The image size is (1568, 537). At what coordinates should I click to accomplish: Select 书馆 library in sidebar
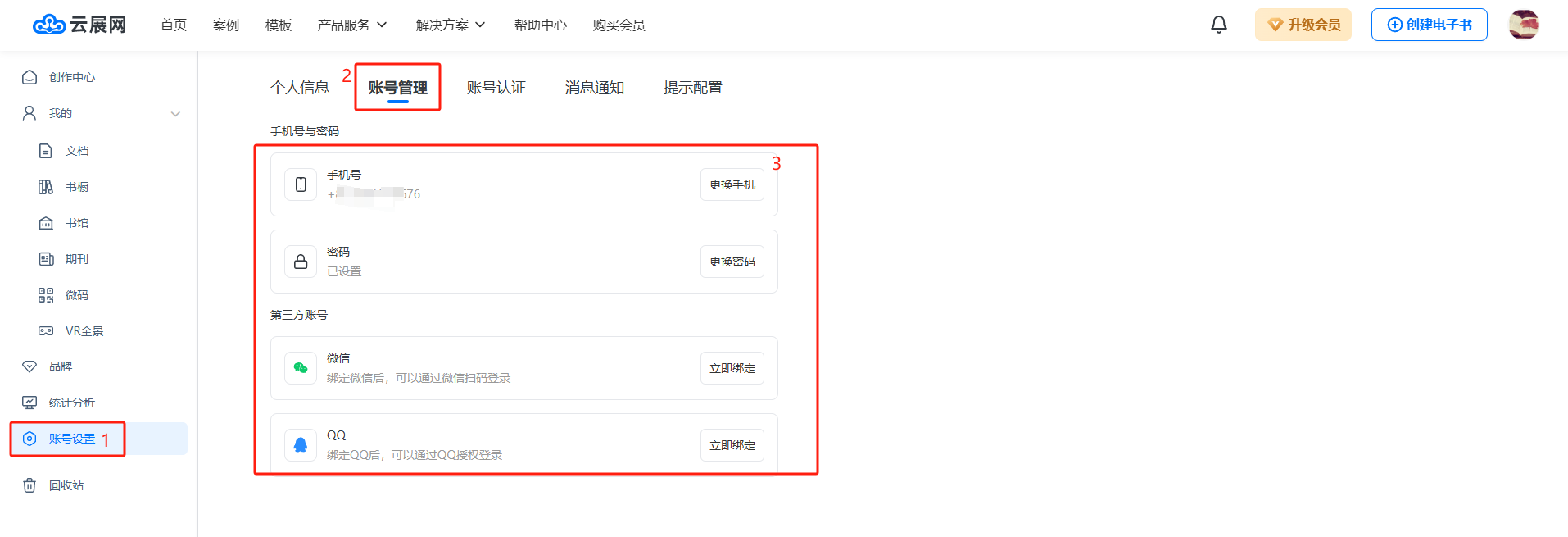(x=76, y=223)
